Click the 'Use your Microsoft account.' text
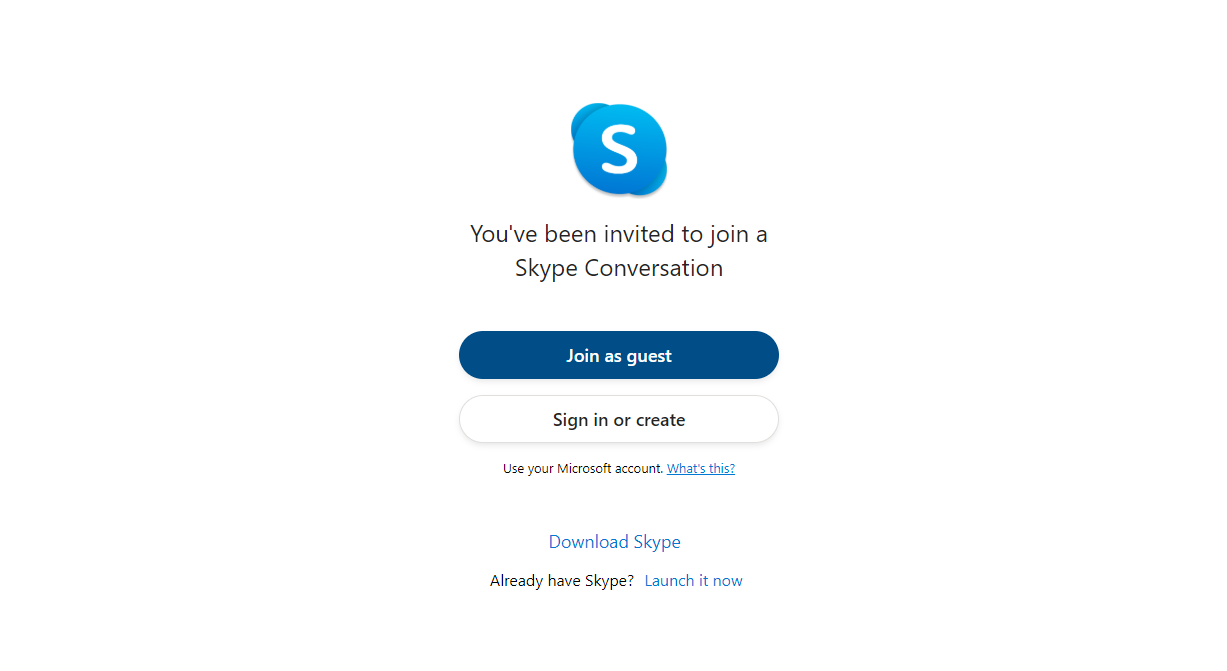This screenshot has height=671, width=1227. point(582,468)
